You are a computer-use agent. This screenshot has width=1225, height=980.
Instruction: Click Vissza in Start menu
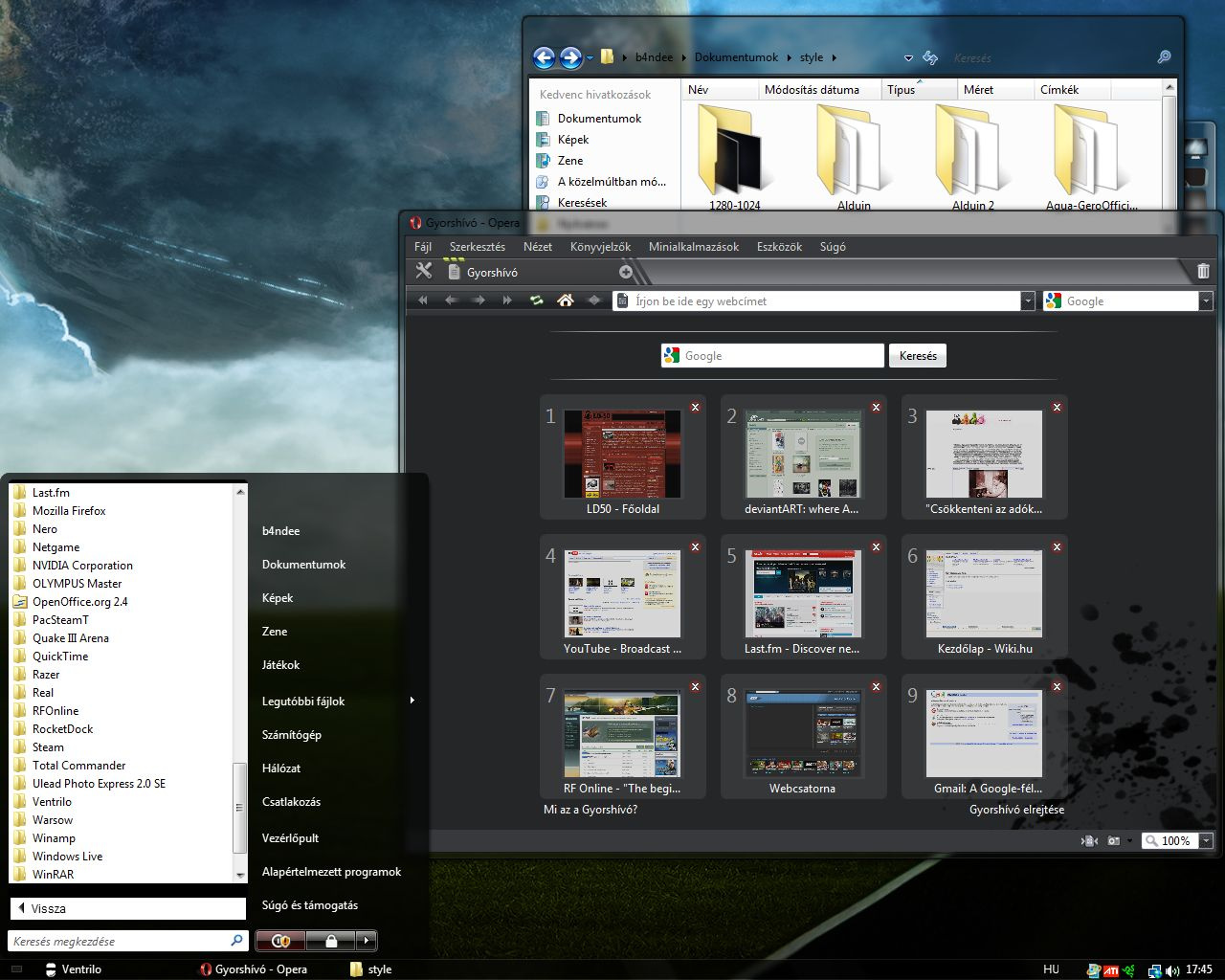point(128,908)
